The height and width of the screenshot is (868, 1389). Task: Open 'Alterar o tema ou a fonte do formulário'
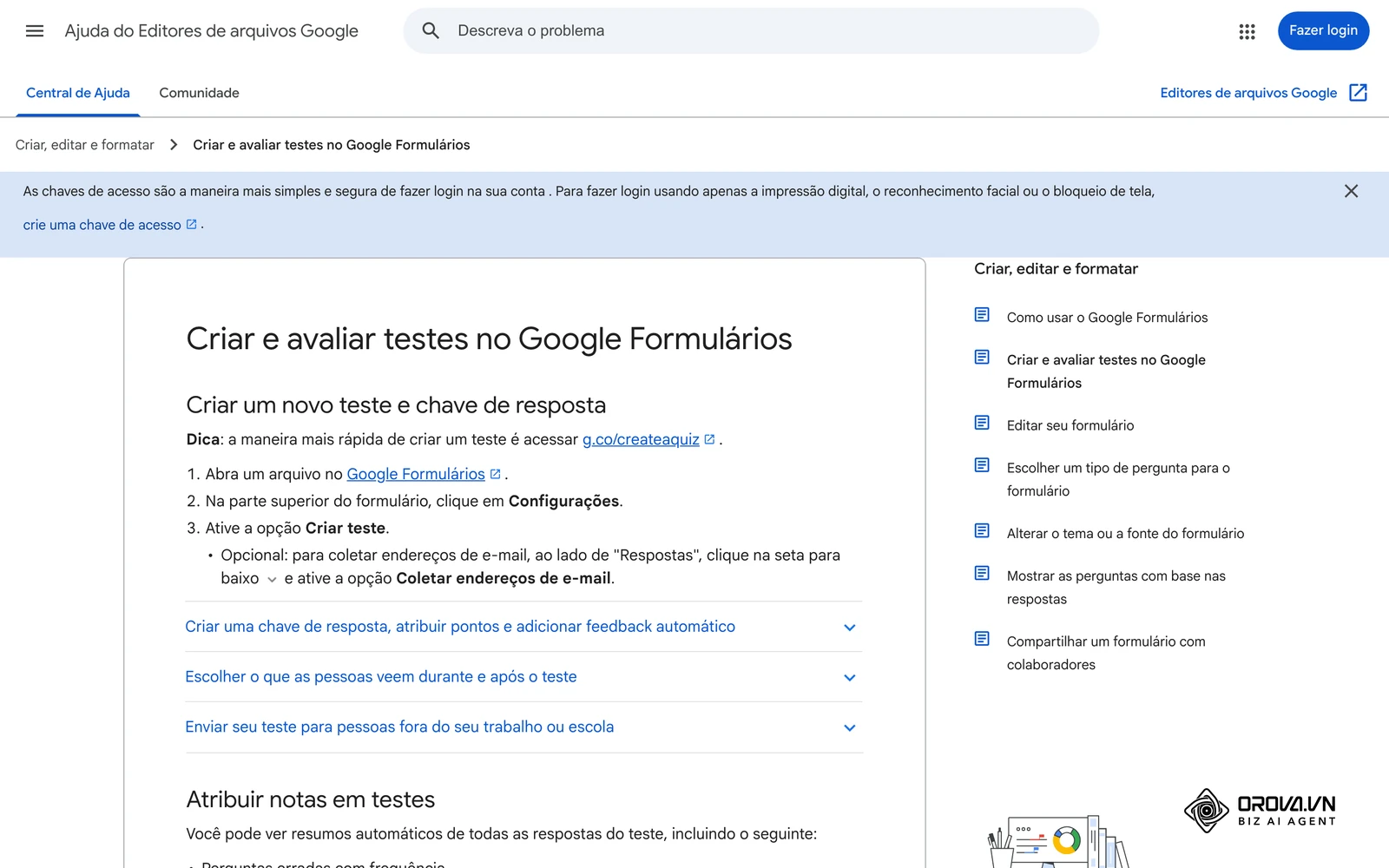(1125, 534)
